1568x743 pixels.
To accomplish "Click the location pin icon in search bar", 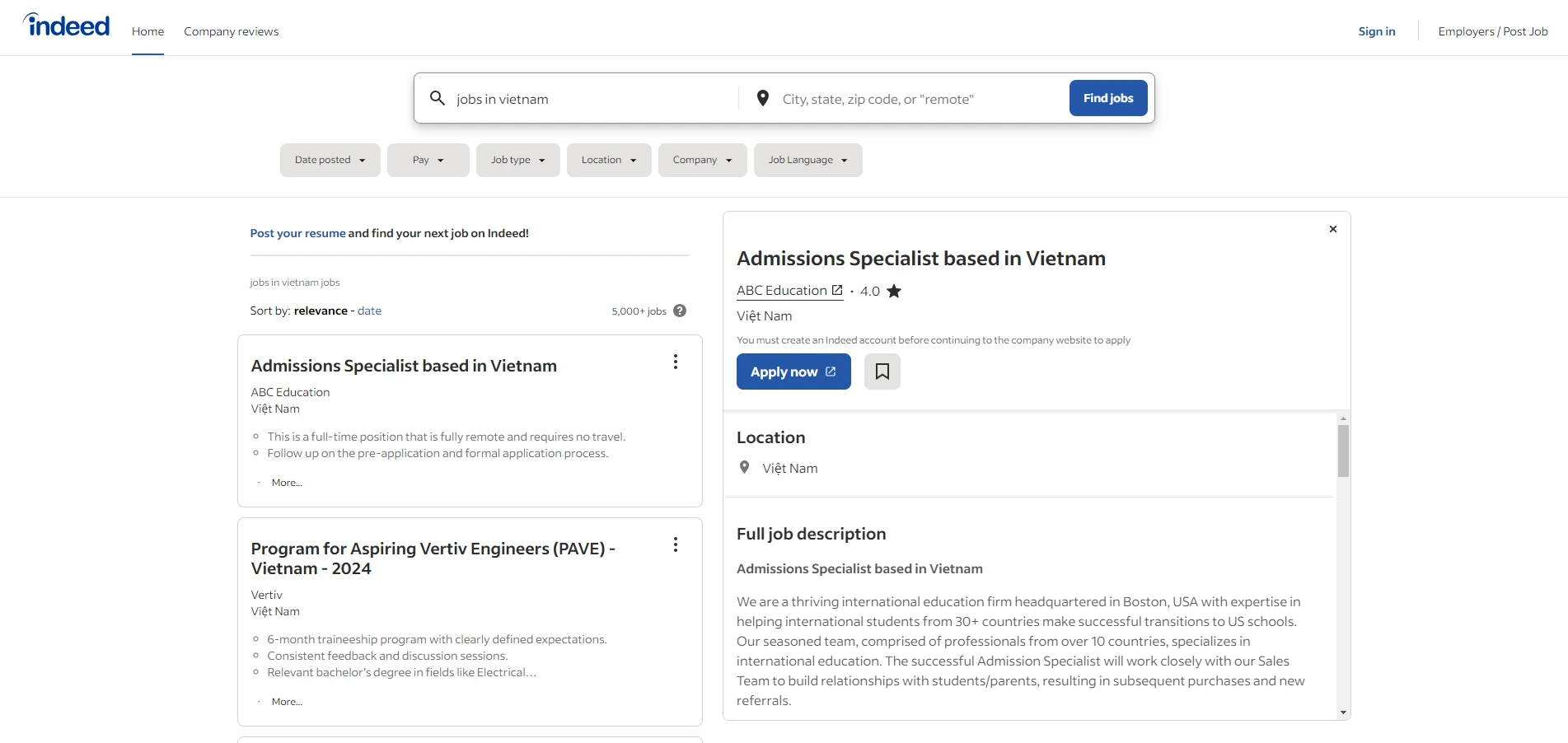I will coord(763,98).
